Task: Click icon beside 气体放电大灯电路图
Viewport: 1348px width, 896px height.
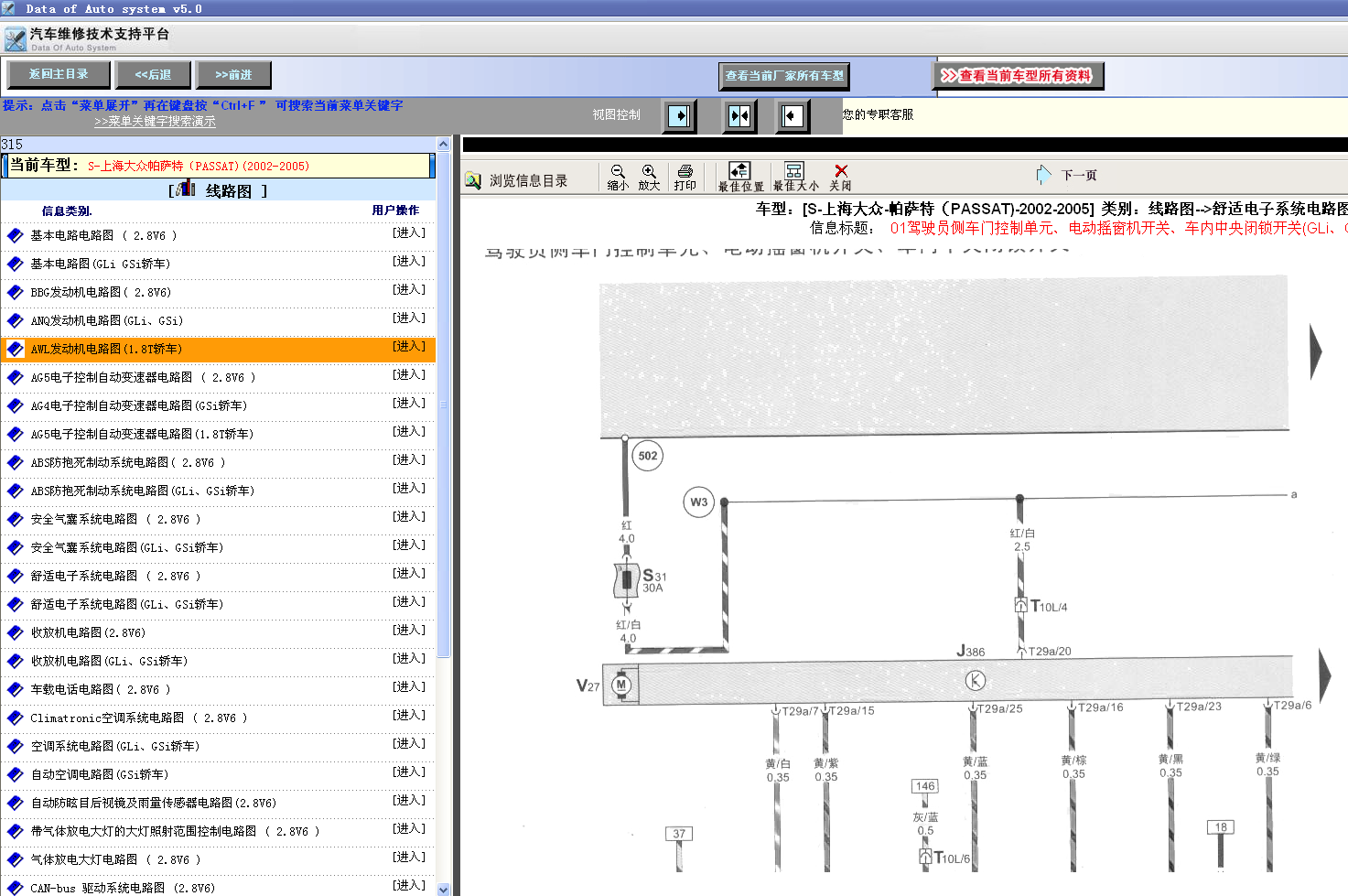Action: click(x=15, y=859)
